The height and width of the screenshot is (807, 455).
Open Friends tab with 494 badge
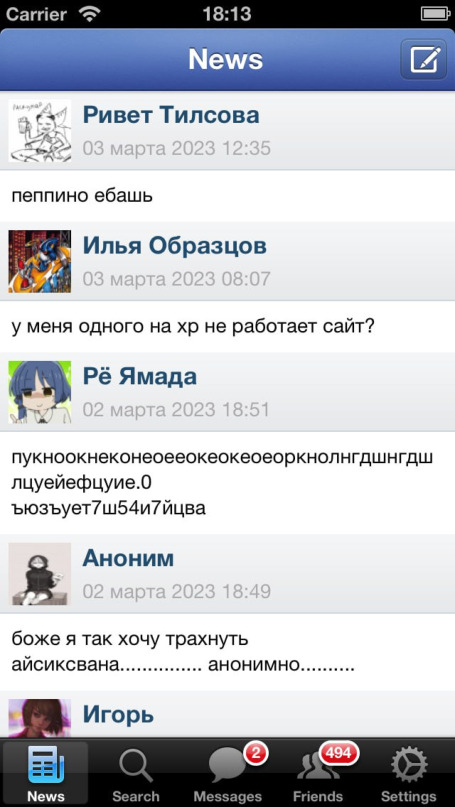coord(318,772)
